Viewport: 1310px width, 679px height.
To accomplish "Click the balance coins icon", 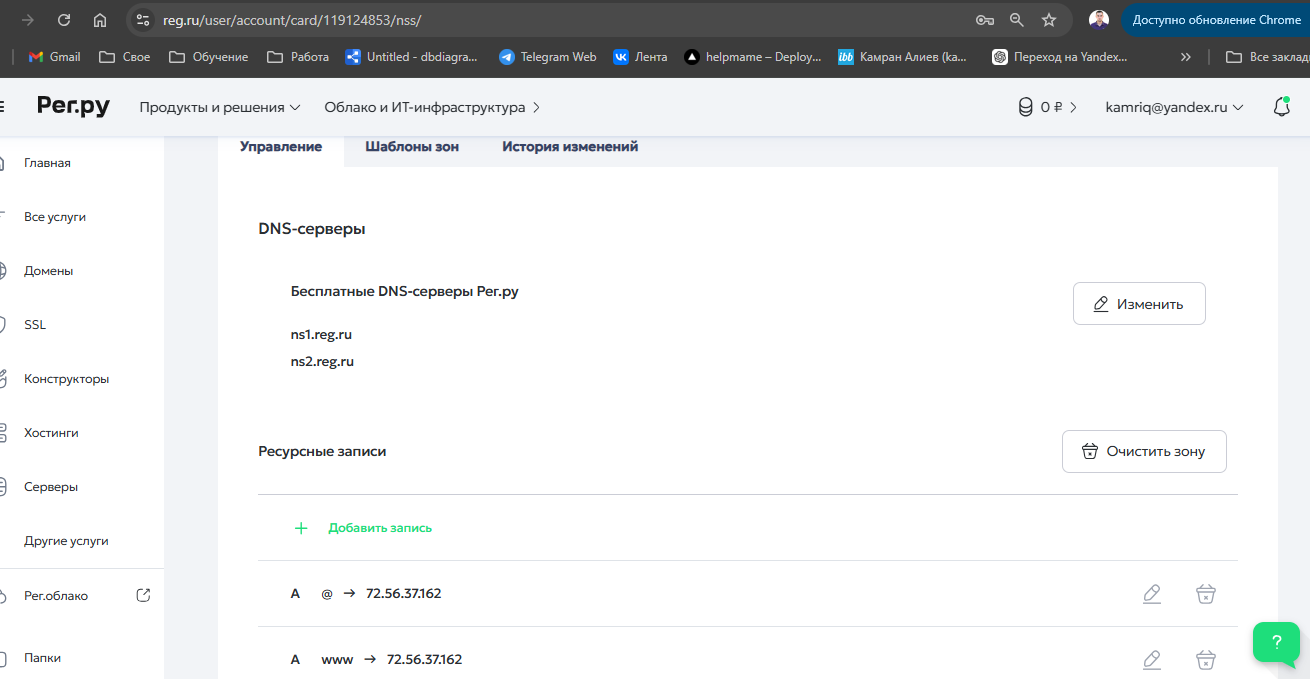I will click(x=1025, y=107).
